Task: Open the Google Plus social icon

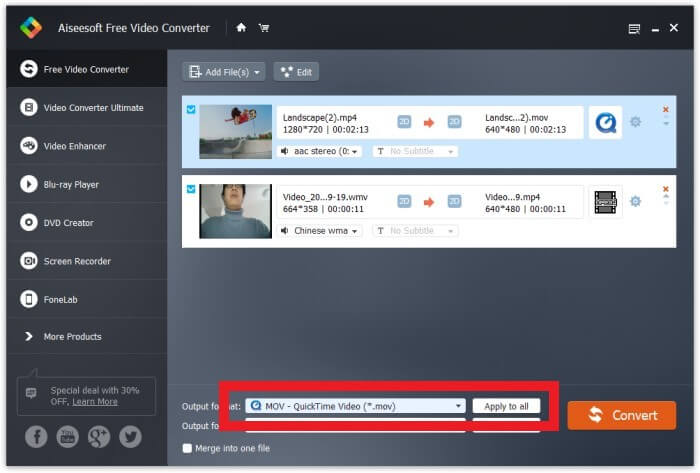Action: pos(99,436)
